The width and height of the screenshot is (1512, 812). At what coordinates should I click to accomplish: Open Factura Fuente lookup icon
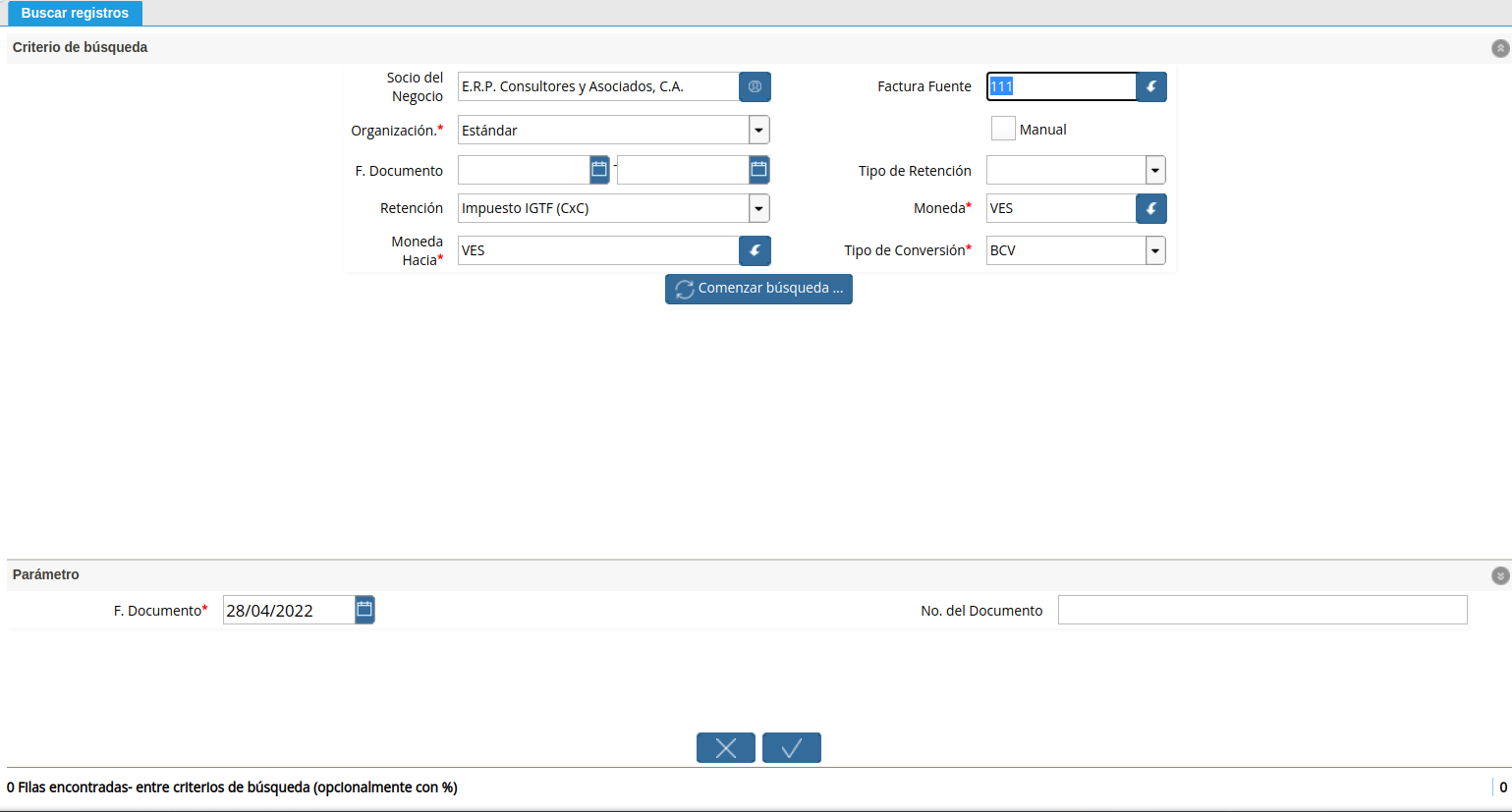pos(1151,86)
